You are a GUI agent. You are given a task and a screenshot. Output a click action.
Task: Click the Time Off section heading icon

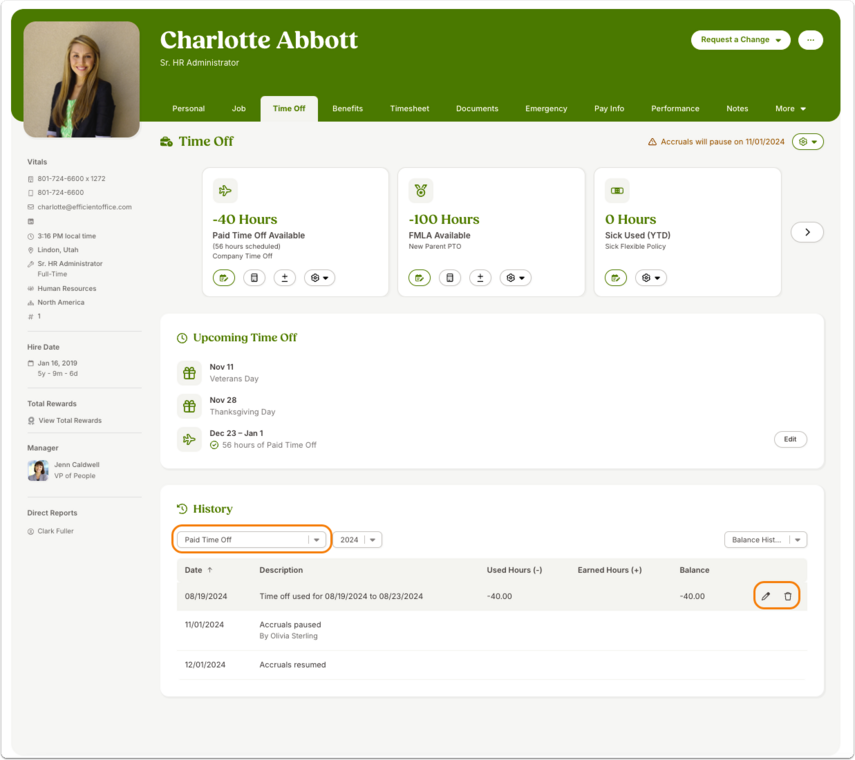(166, 142)
